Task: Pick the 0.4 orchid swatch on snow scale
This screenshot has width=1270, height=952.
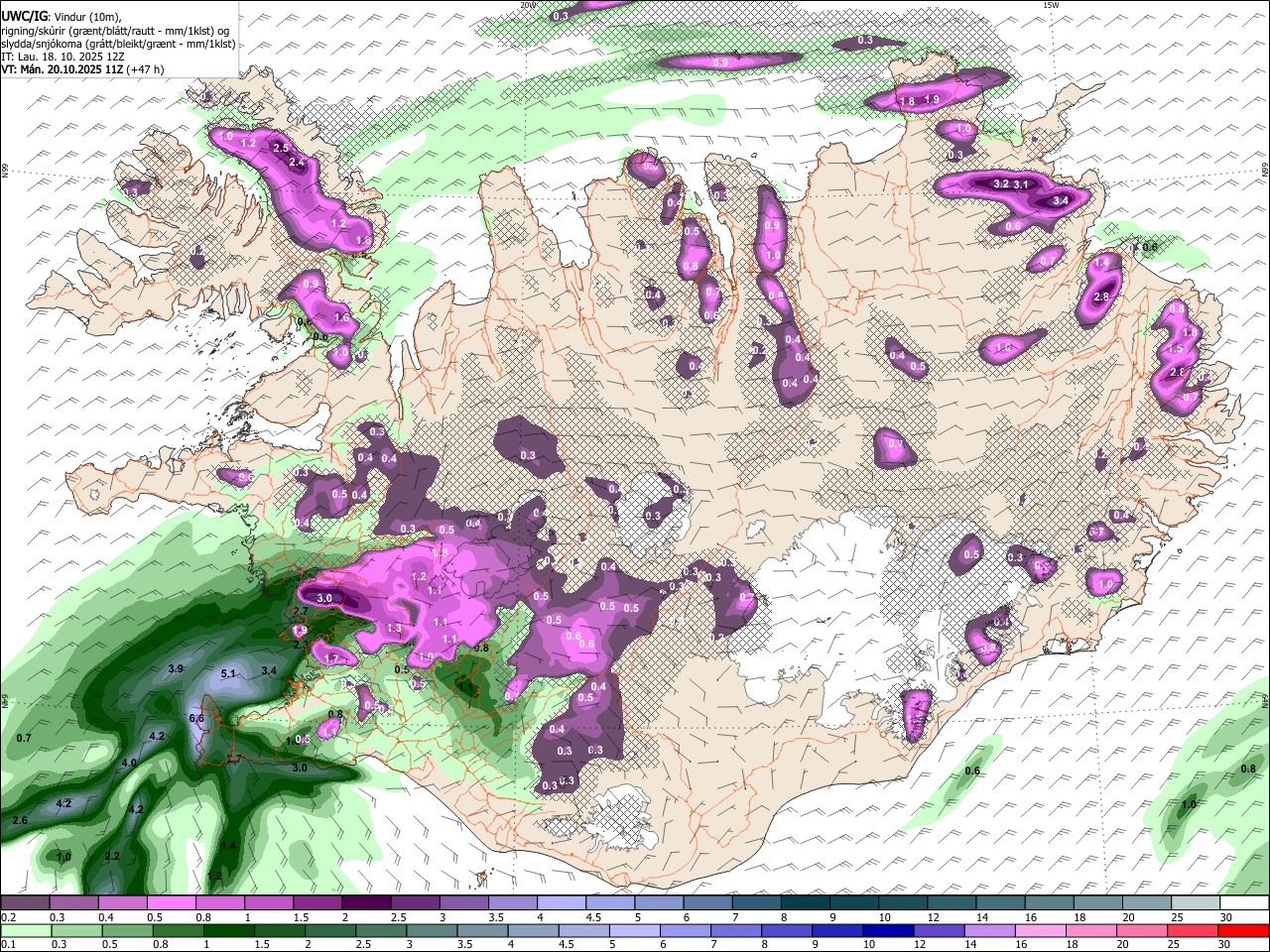Action: coord(122,902)
